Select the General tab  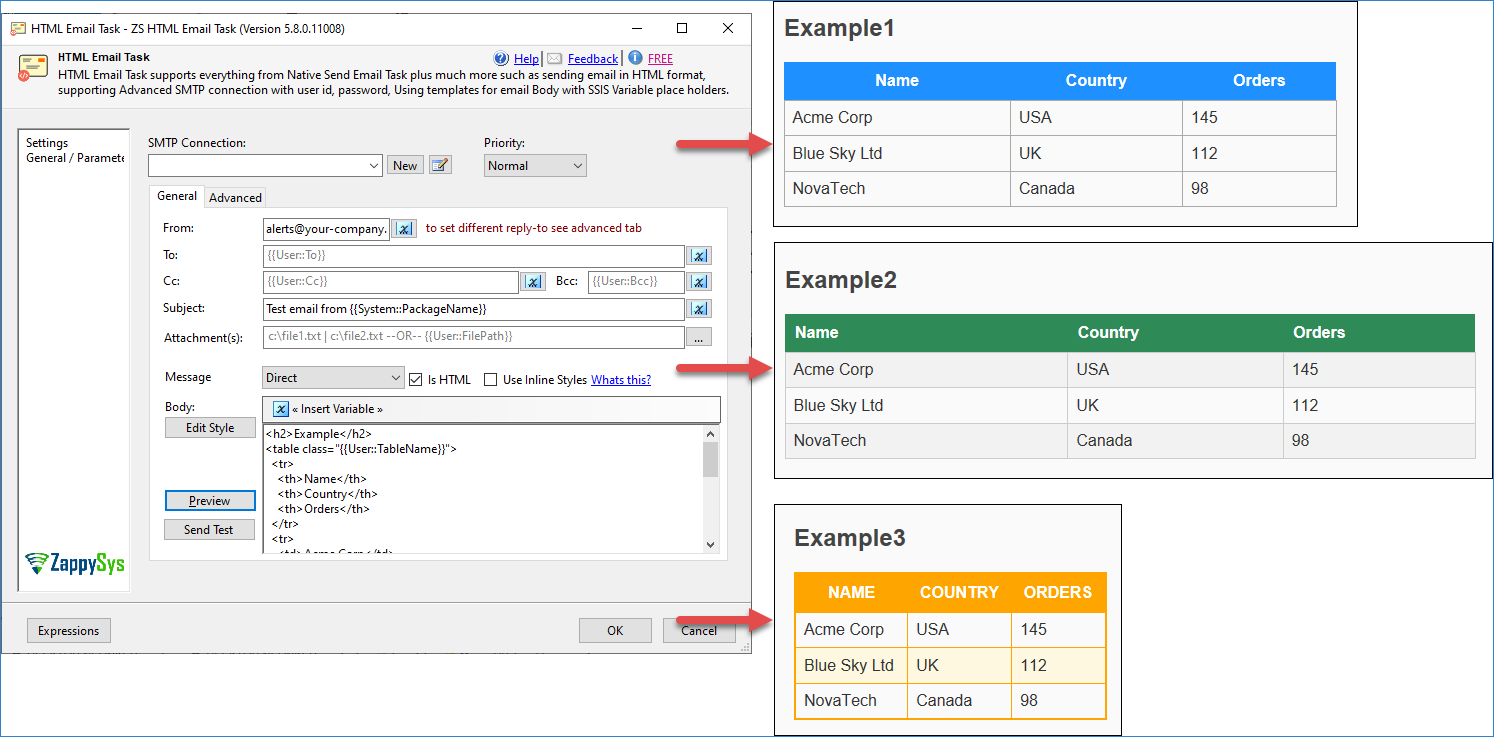[177, 196]
